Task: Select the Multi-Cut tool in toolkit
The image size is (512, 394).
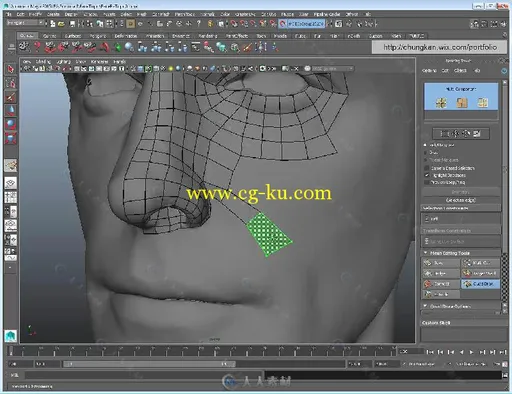Action: click(x=480, y=263)
